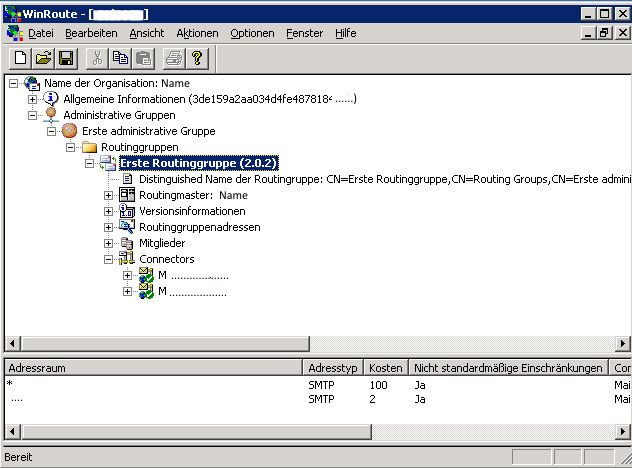The height and width of the screenshot is (468, 632).
Task: Click the Routinggruppen folder icon
Action: pyautogui.click(x=89, y=147)
